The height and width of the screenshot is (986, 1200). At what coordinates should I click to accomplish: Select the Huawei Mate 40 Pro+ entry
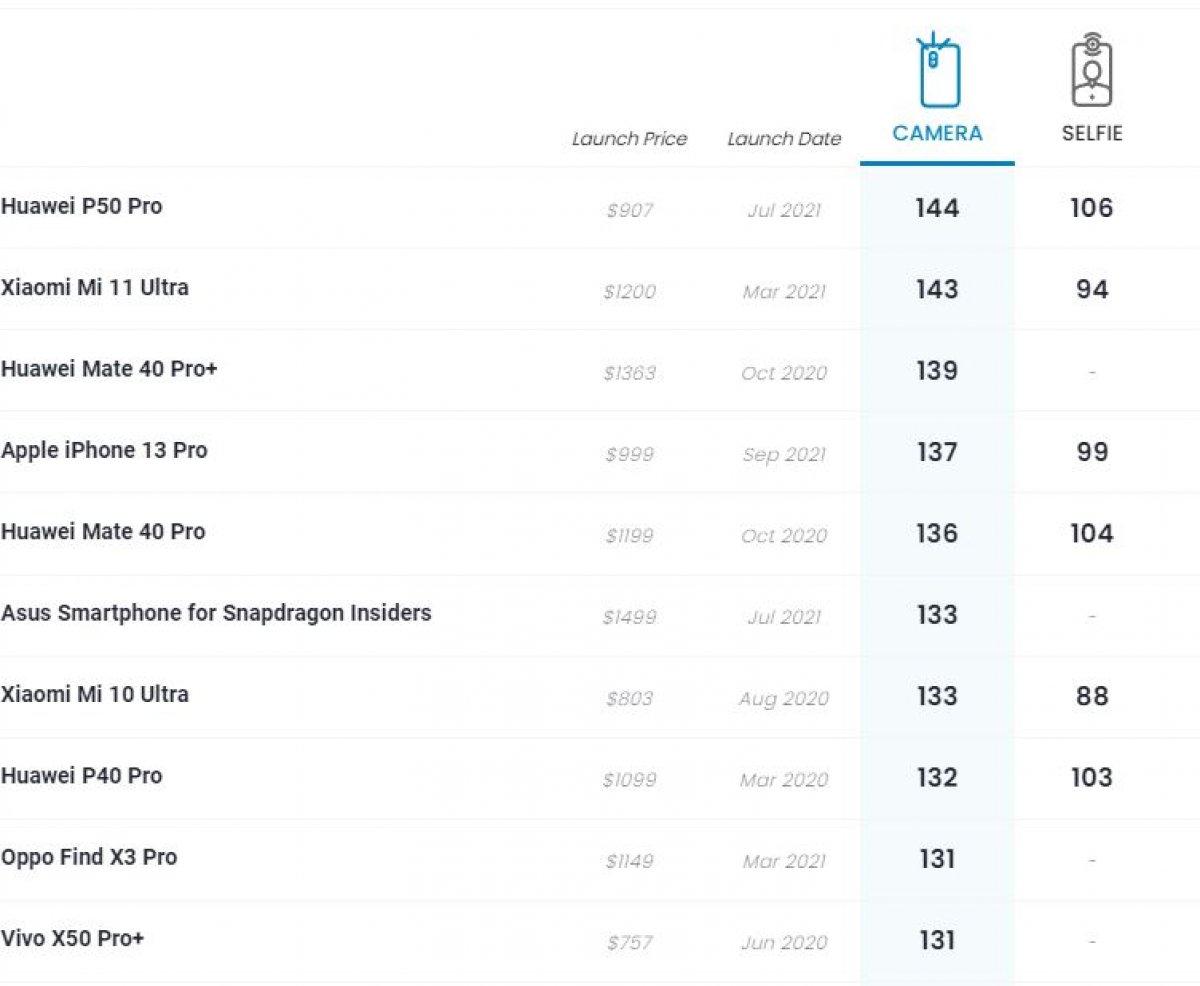click(109, 369)
